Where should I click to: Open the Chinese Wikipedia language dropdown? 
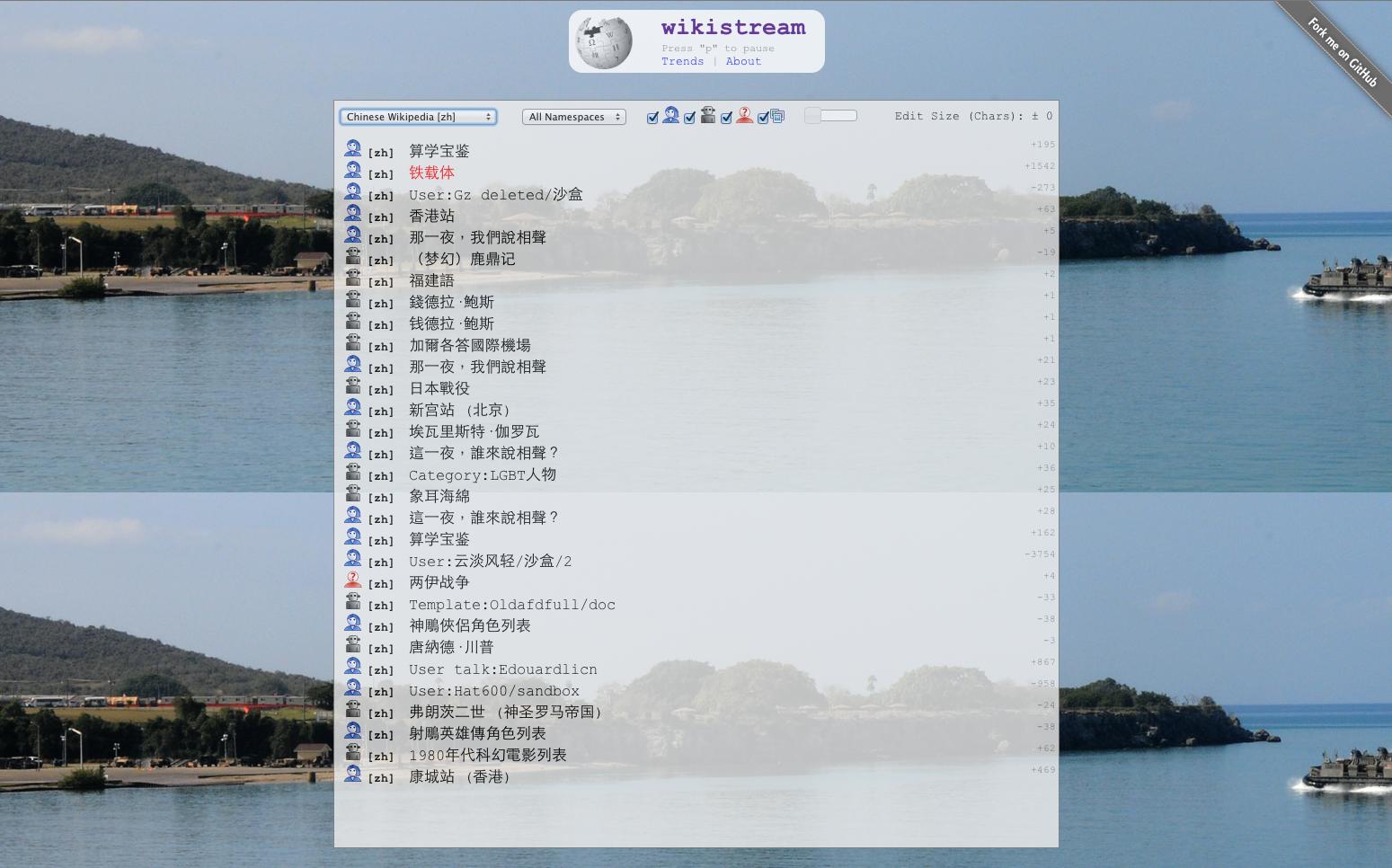coord(418,117)
